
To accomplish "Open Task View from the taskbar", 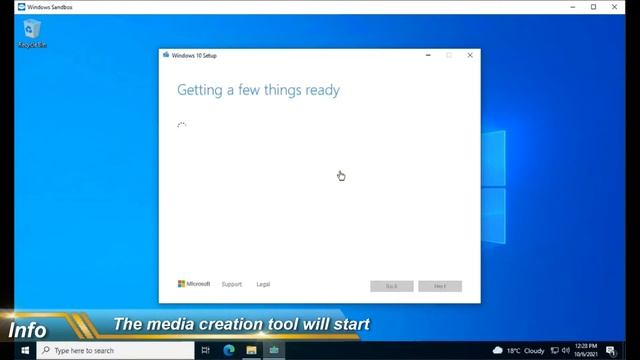I will (x=206, y=350).
